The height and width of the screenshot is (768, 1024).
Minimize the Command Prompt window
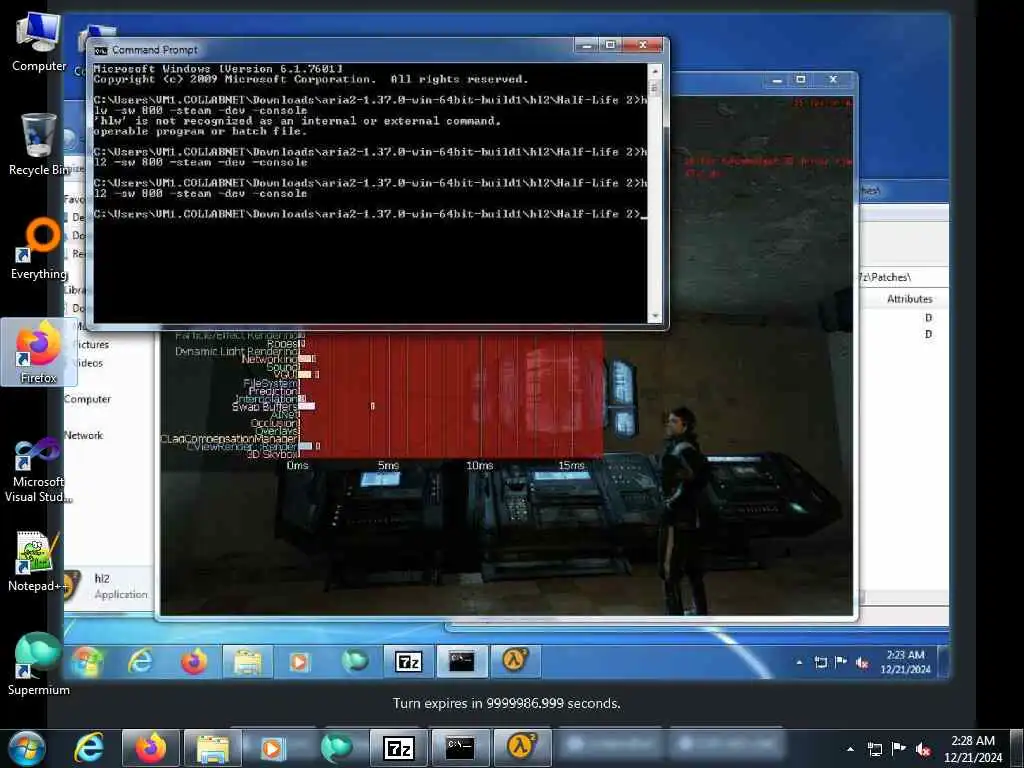(x=586, y=45)
